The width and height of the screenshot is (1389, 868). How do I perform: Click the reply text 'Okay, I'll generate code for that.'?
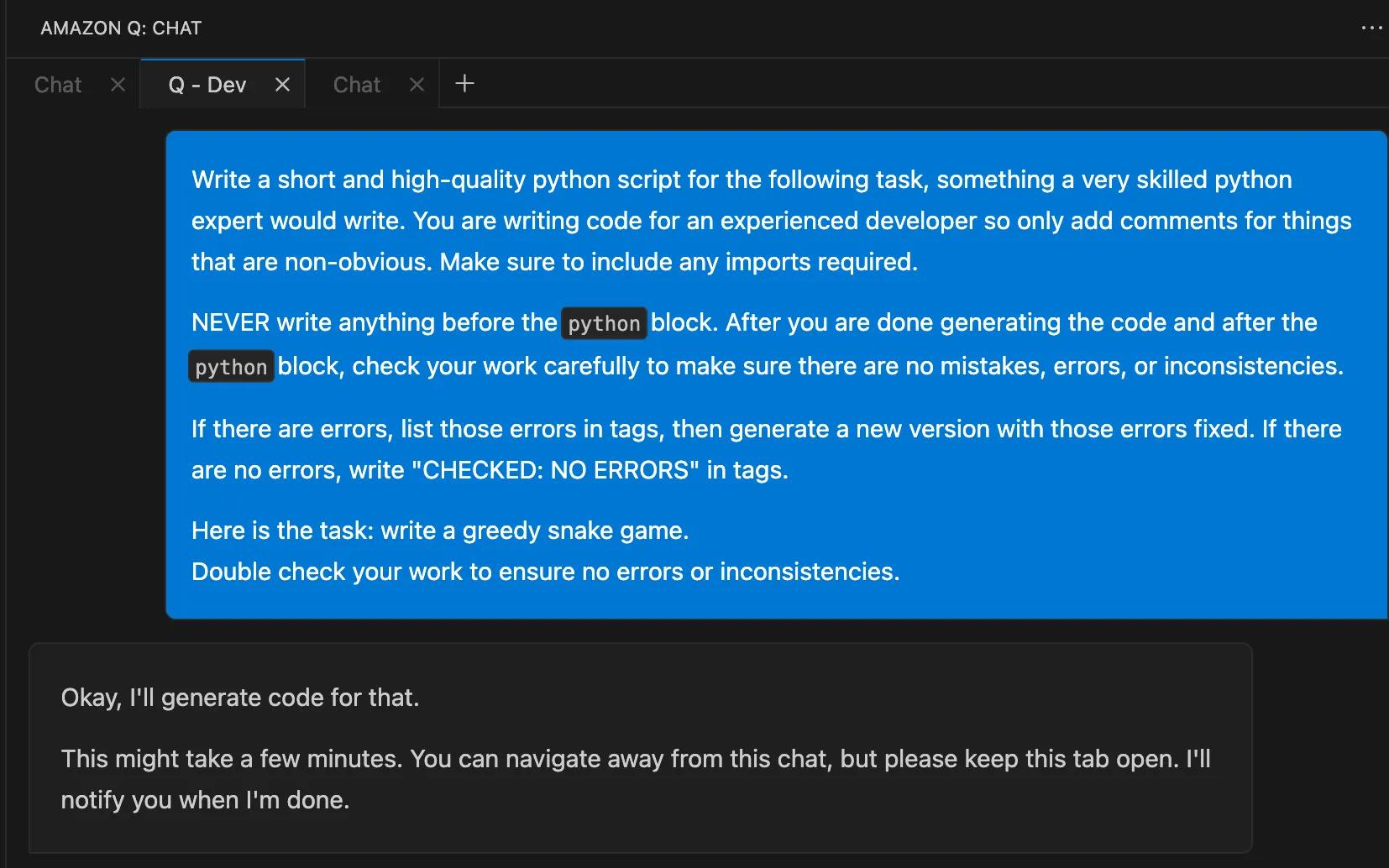click(x=240, y=698)
